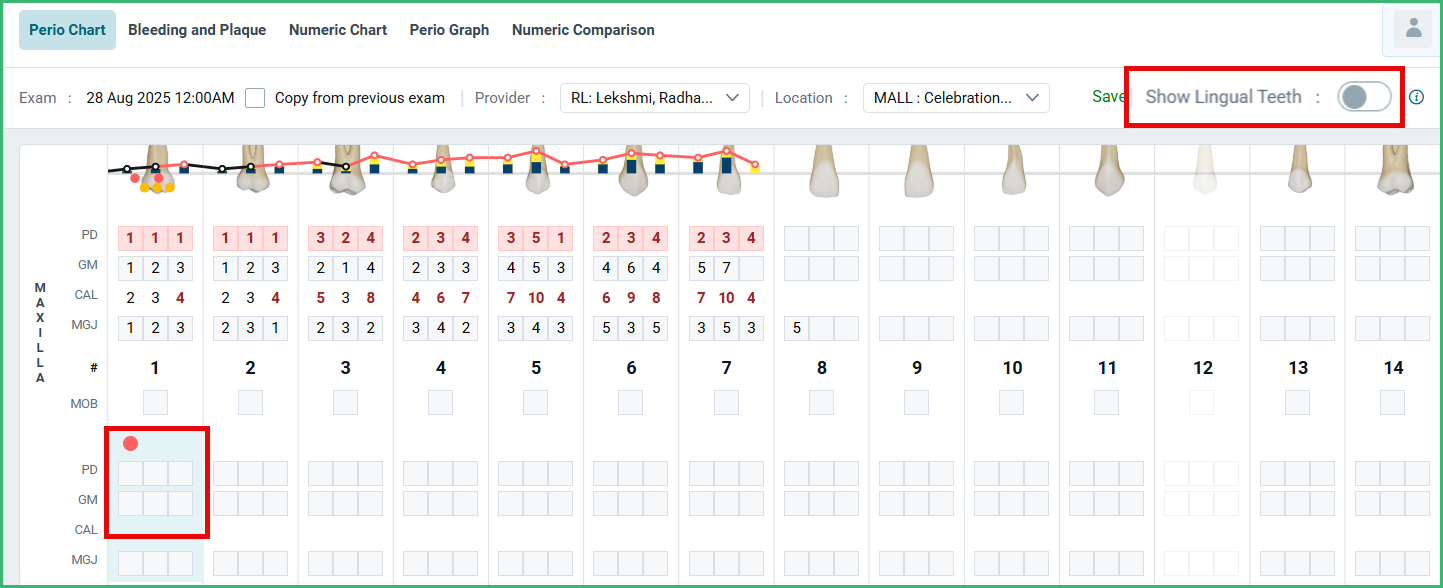
Task: Click the user profile icon
Action: coord(1413,29)
